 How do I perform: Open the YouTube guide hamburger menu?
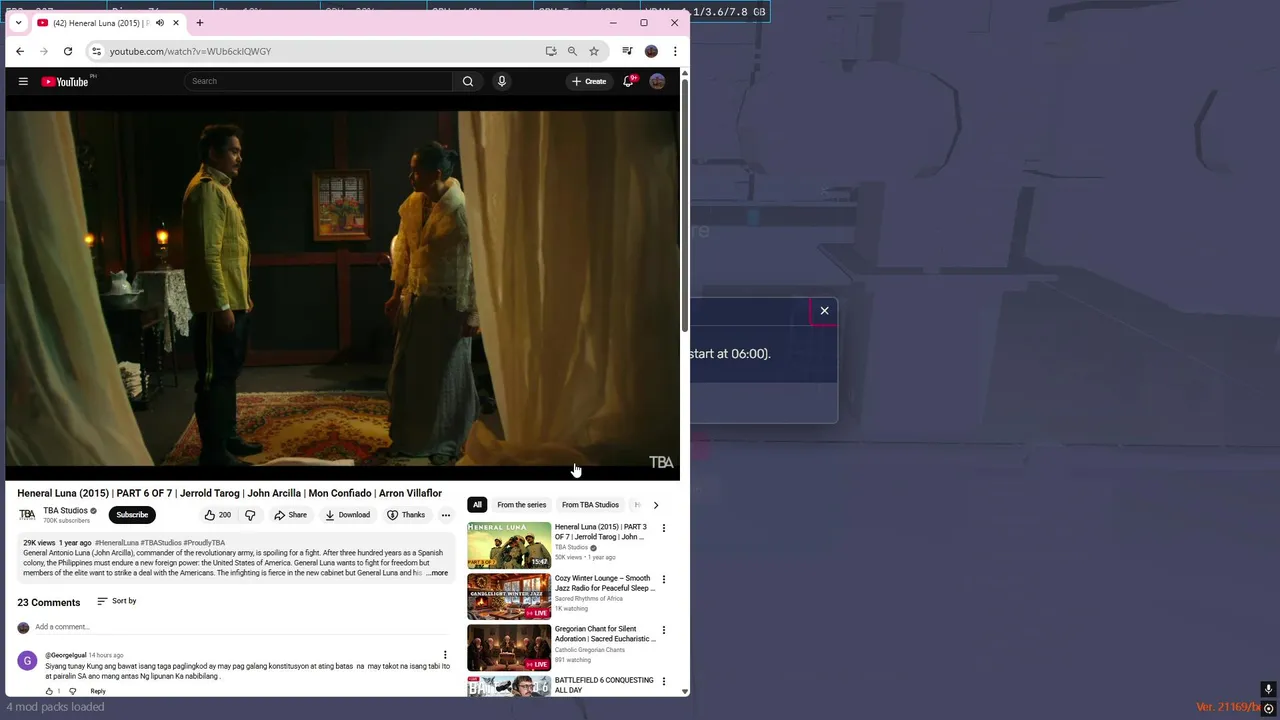(x=23, y=81)
